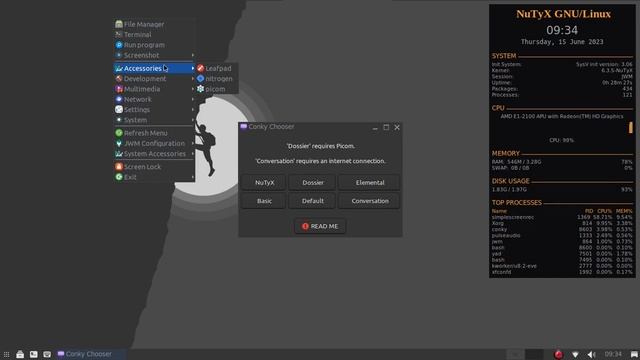Click the Conky Chooser title bar icon
Viewport: 640px width, 360px height.
[x=244, y=127]
